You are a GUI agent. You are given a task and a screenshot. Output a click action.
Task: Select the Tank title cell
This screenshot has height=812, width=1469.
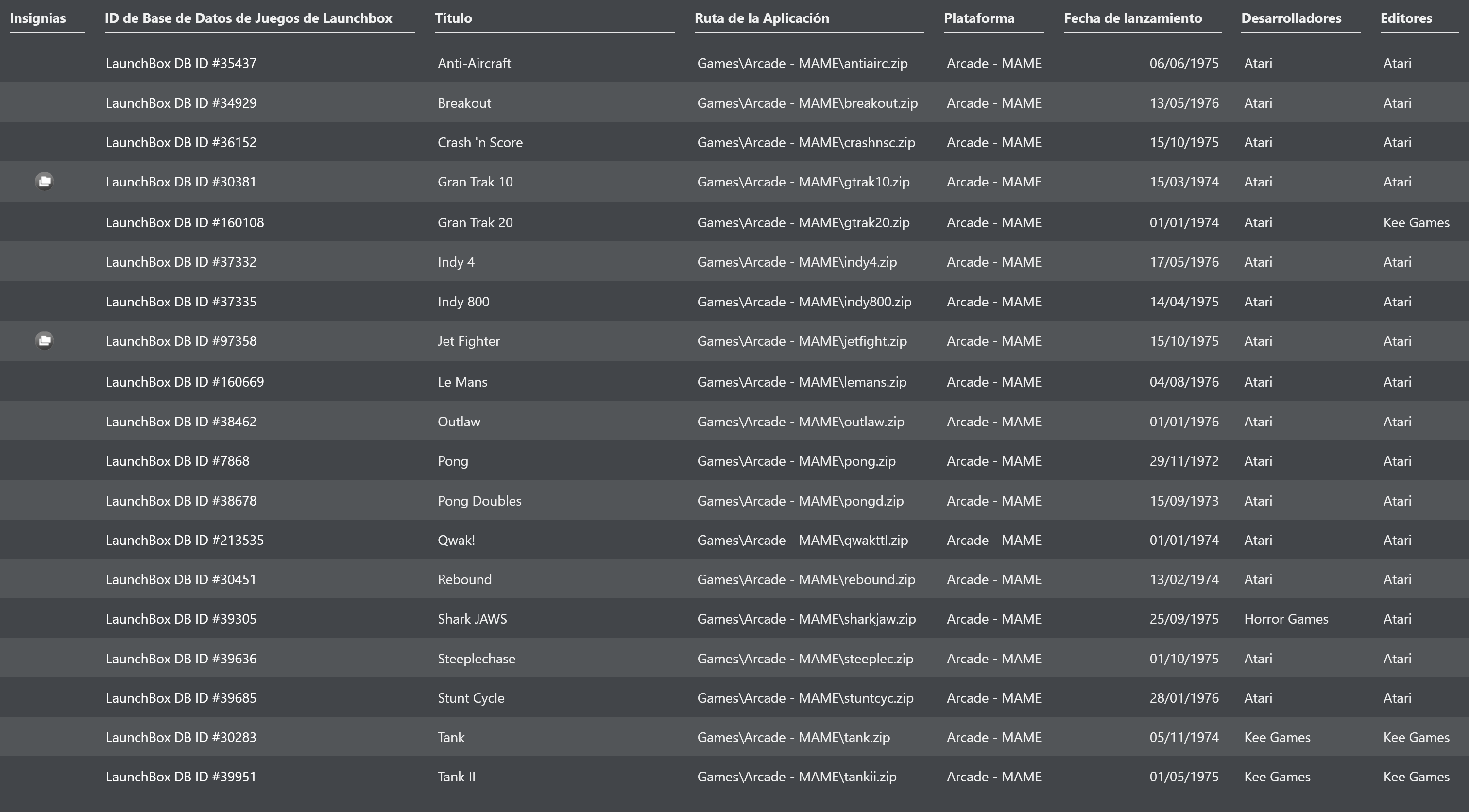(x=451, y=737)
